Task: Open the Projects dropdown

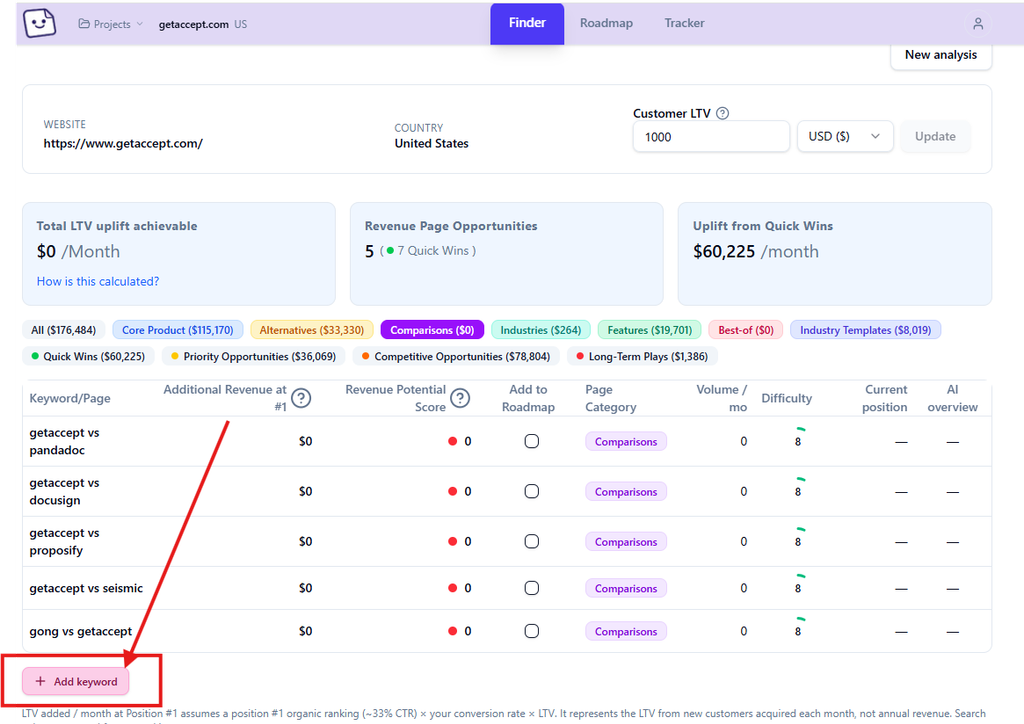Action: [x=110, y=24]
